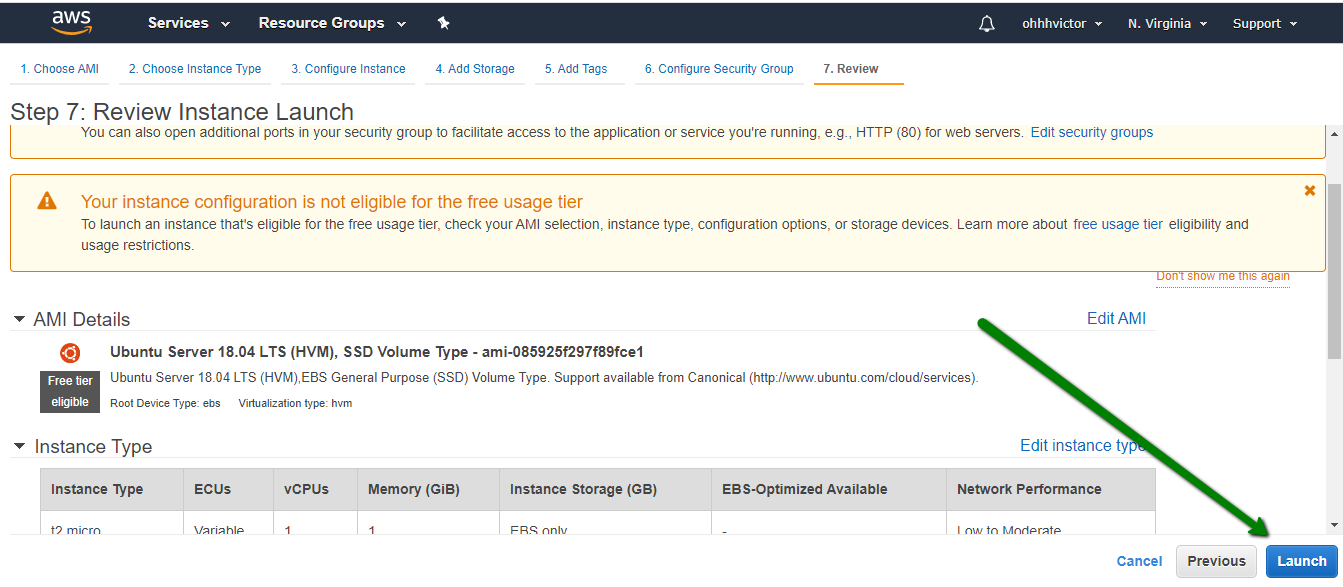Collapse the Instance Type section
This screenshot has width=1343, height=587.
click(19, 446)
